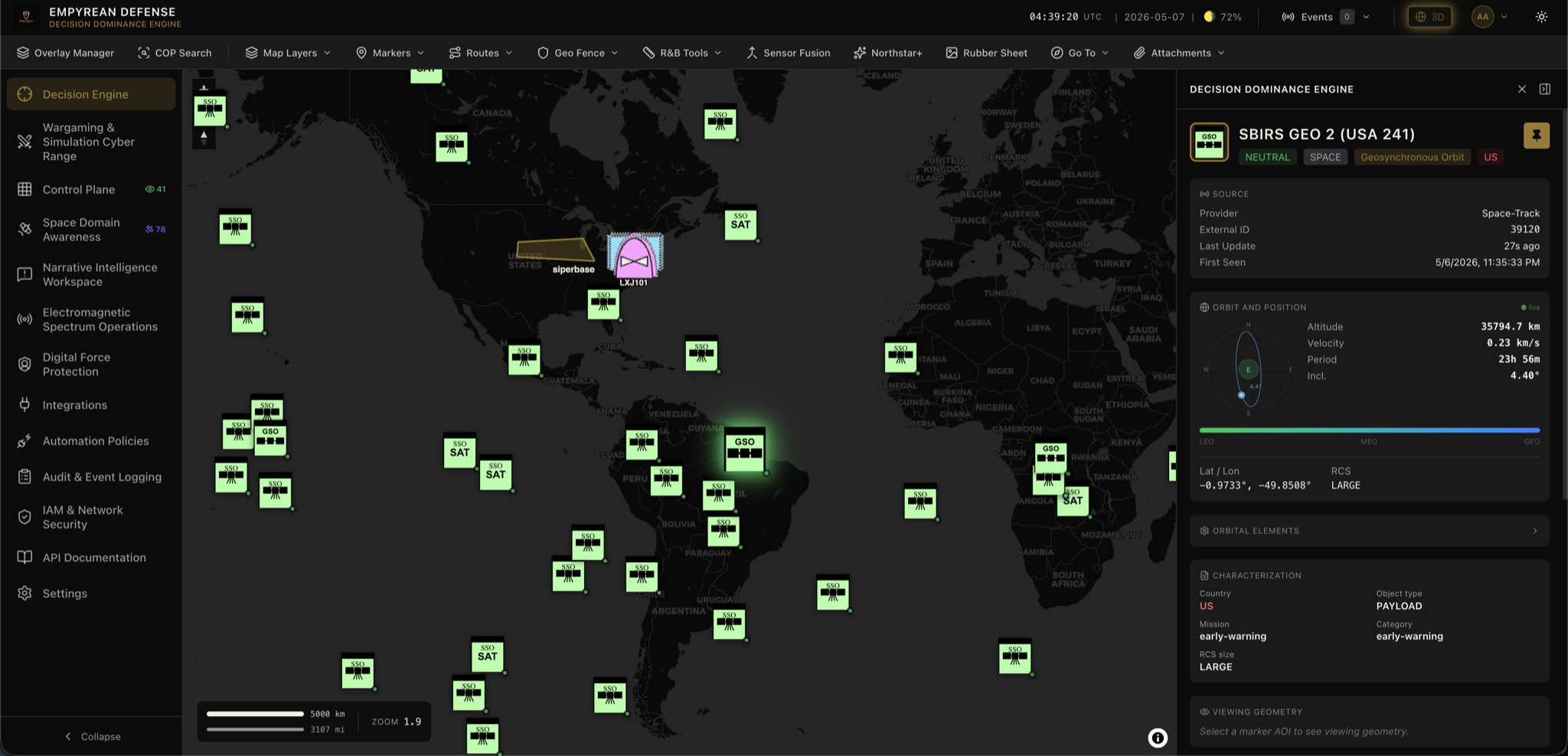Expand Orbital Elements section
Viewport: 1568px width, 756px height.
click(1369, 531)
